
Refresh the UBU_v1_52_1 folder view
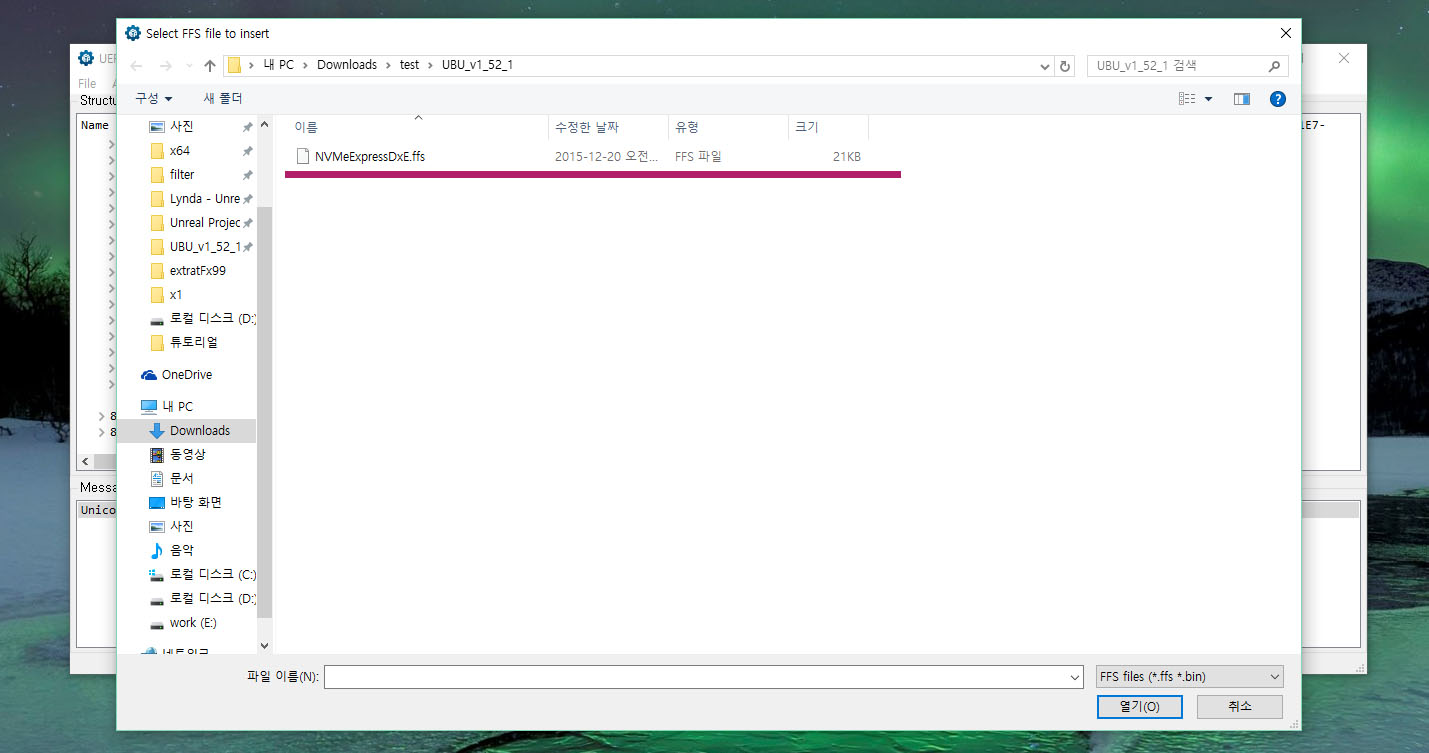[x=1065, y=66]
